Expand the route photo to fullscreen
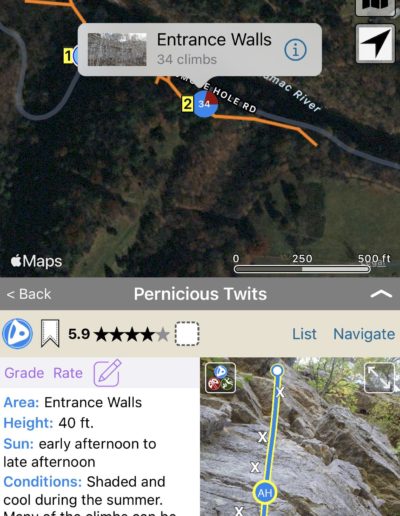Viewport: 400px width, 516px height. [379, 378]
